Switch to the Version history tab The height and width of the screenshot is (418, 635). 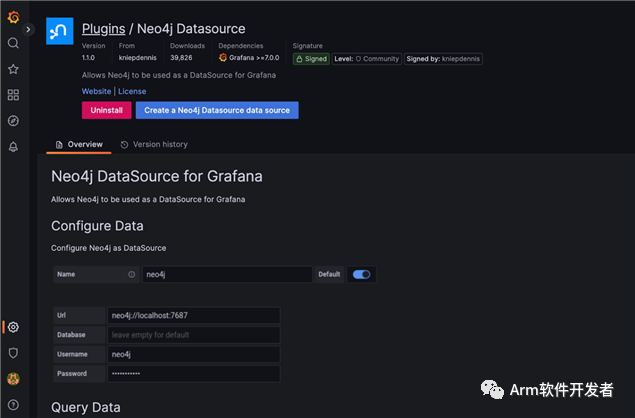[154, 145]
